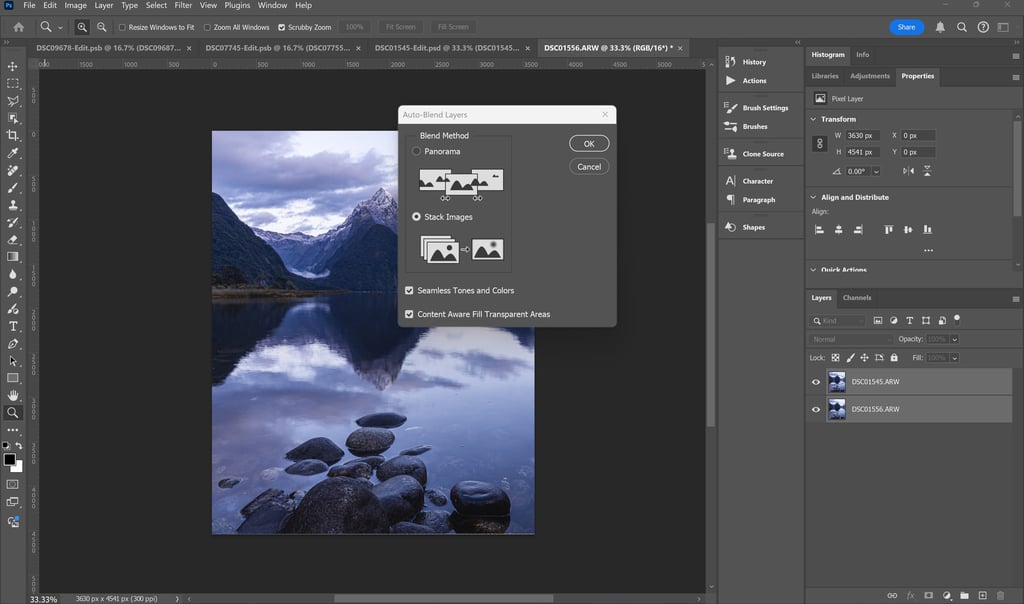Click OK in Auto-Blend Layers dialog
The height and width of the screenshot is (604, 1024).
[x=589, y=144]
